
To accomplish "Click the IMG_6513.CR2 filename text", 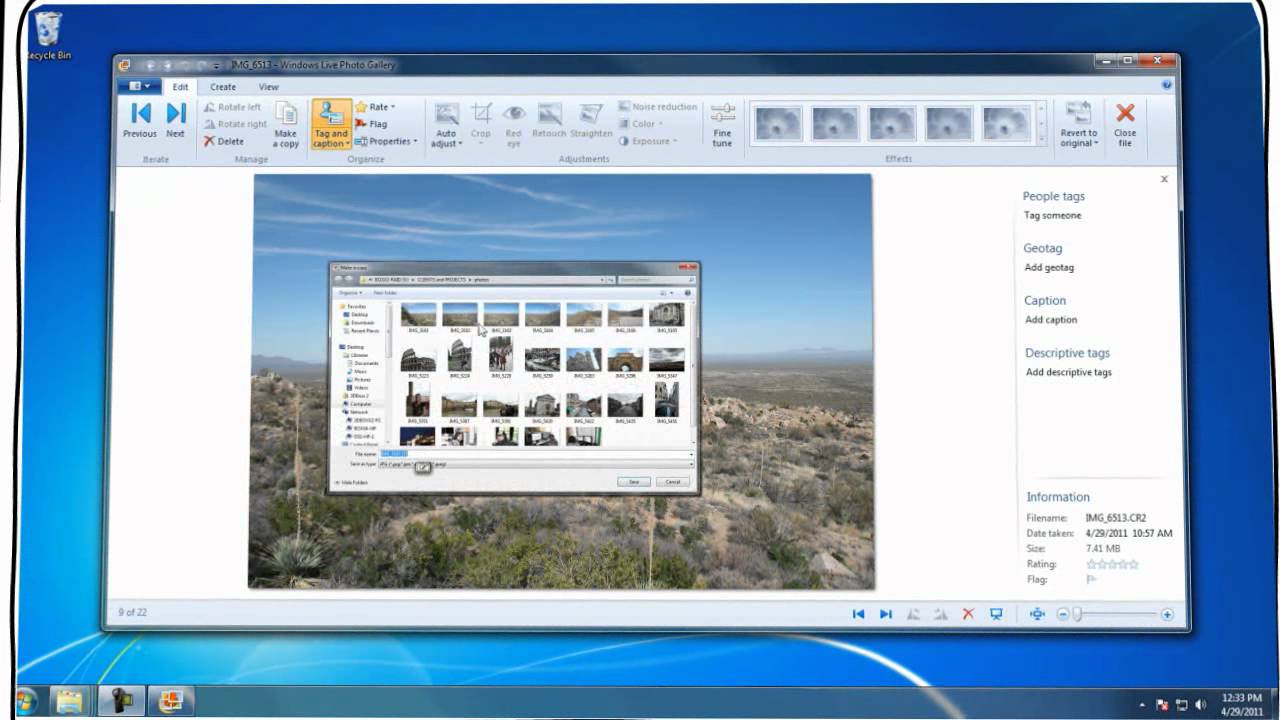I will coord(1116,518).
